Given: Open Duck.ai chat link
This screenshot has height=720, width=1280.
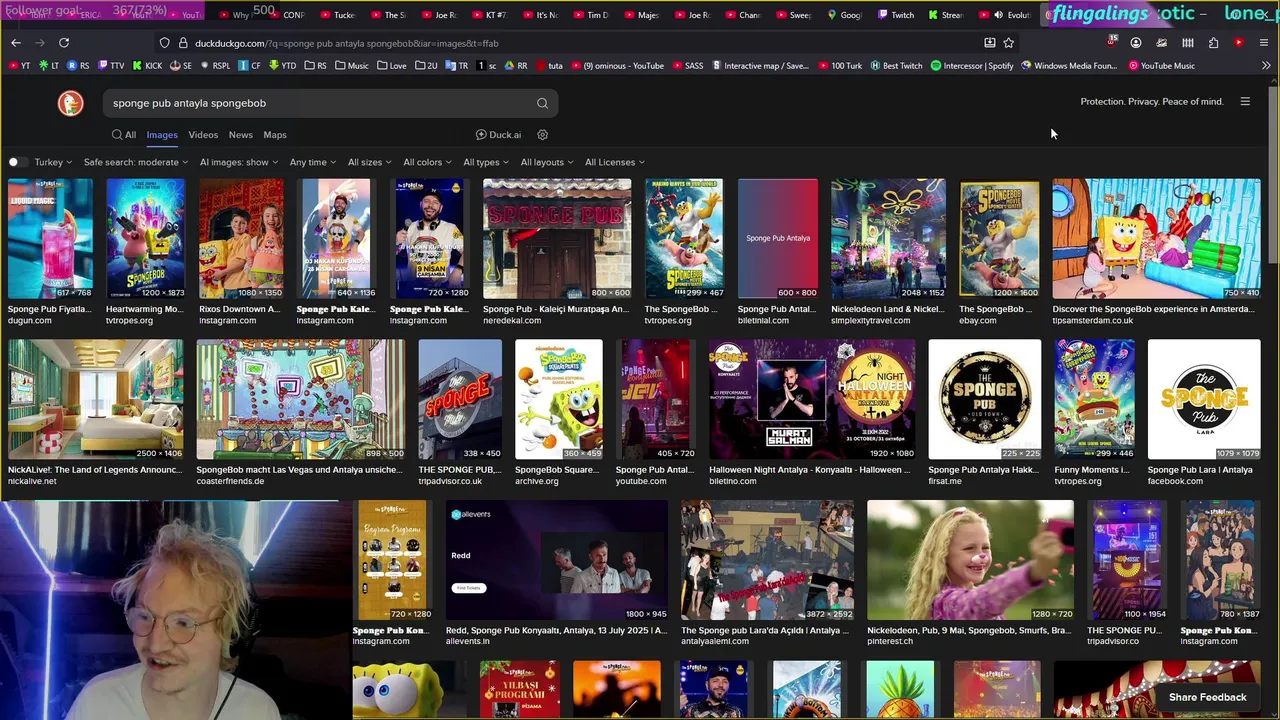Looking at the screenshot, I should pyautogui.click(x=498, y=135).
